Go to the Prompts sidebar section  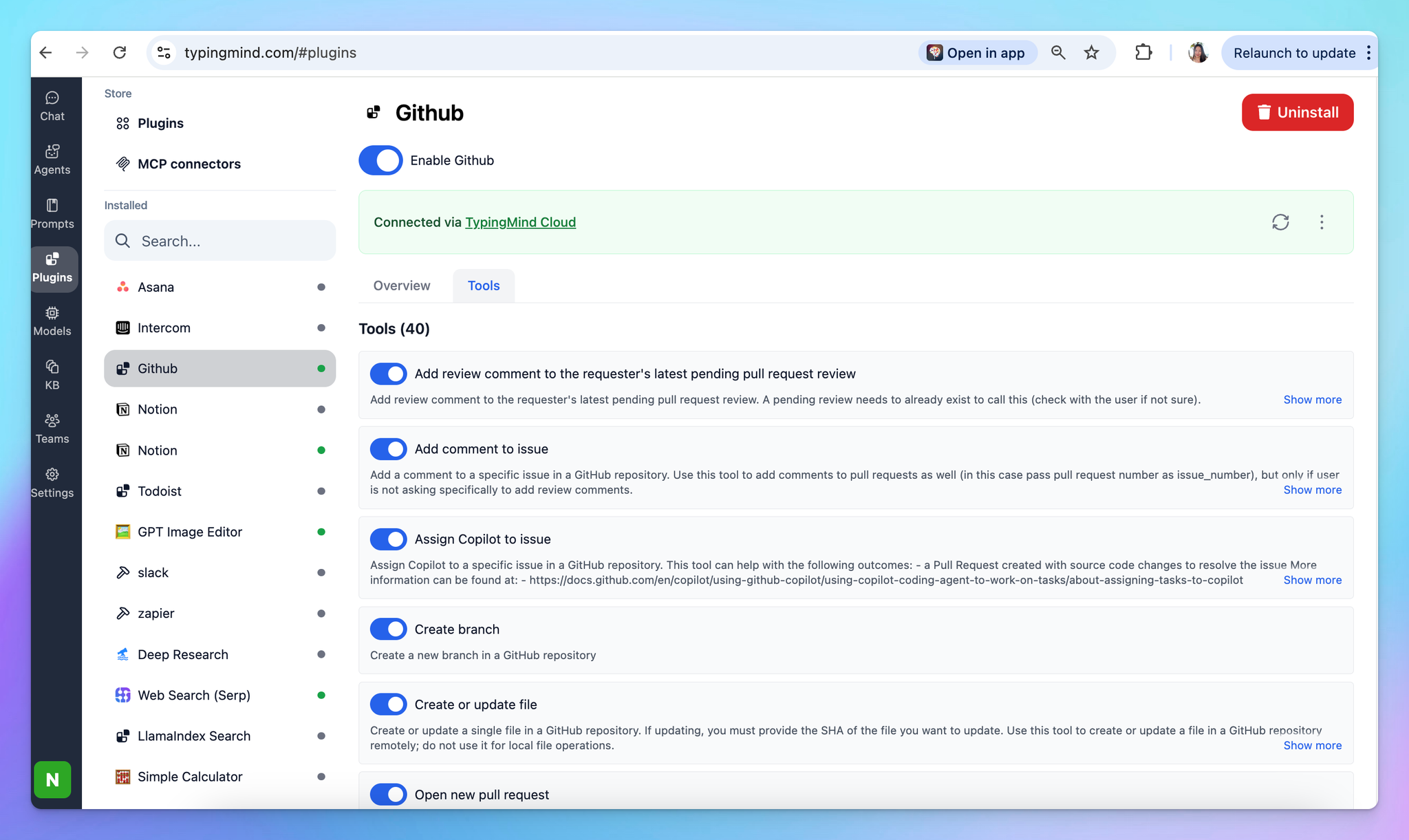(x=52, y=213)
